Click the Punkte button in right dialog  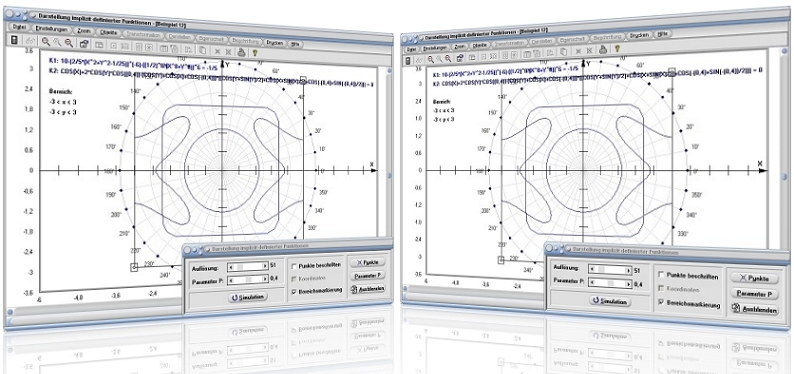coord(755,278)
